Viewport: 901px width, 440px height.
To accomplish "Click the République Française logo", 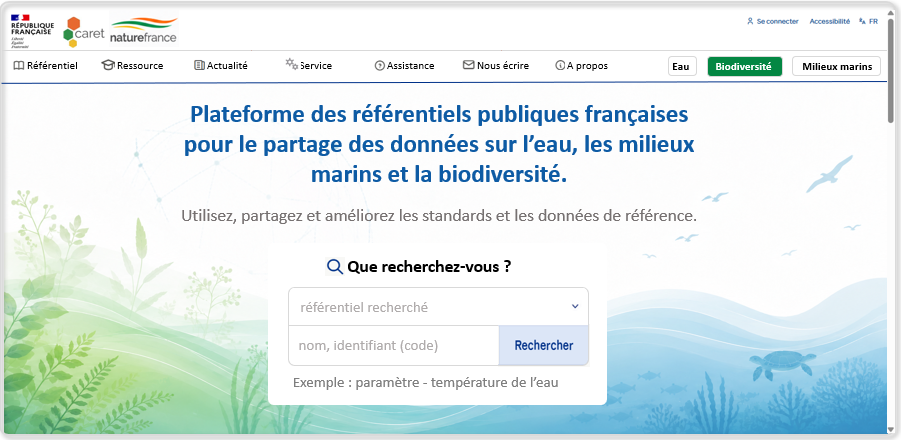I will pyautogui.click(x=32, y=30).
